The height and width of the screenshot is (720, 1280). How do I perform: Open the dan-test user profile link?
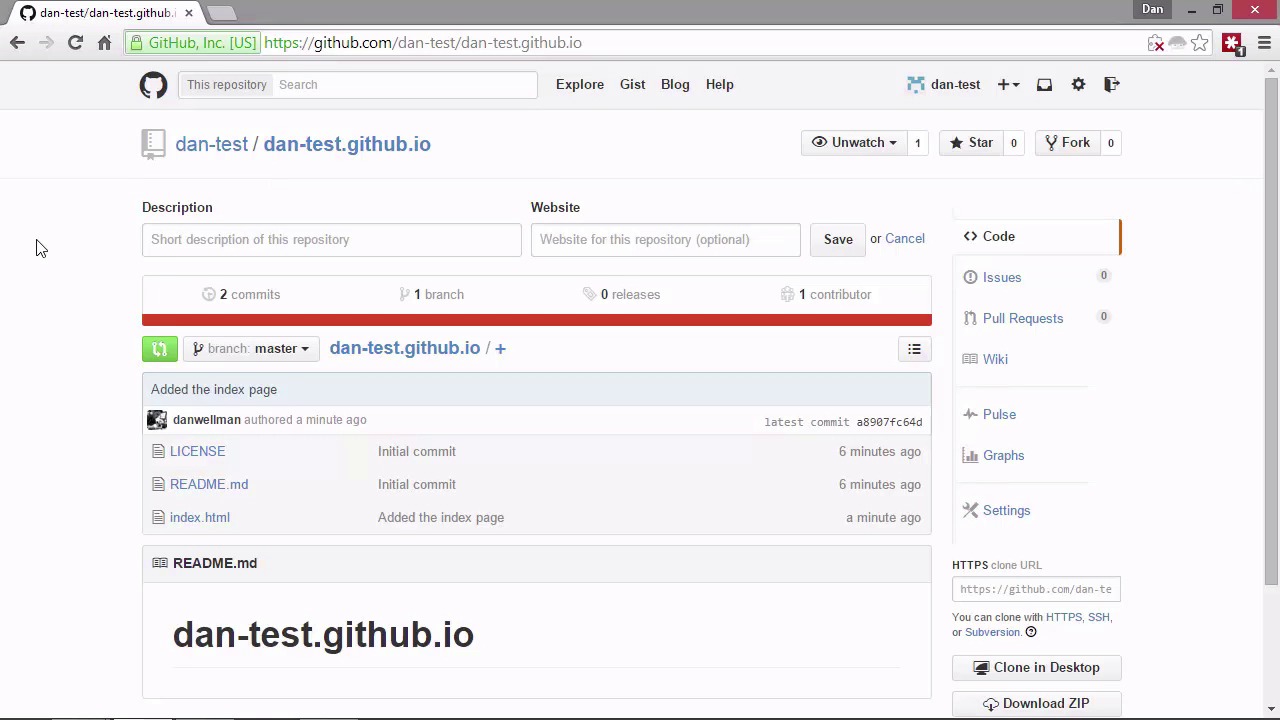[944, 85]
